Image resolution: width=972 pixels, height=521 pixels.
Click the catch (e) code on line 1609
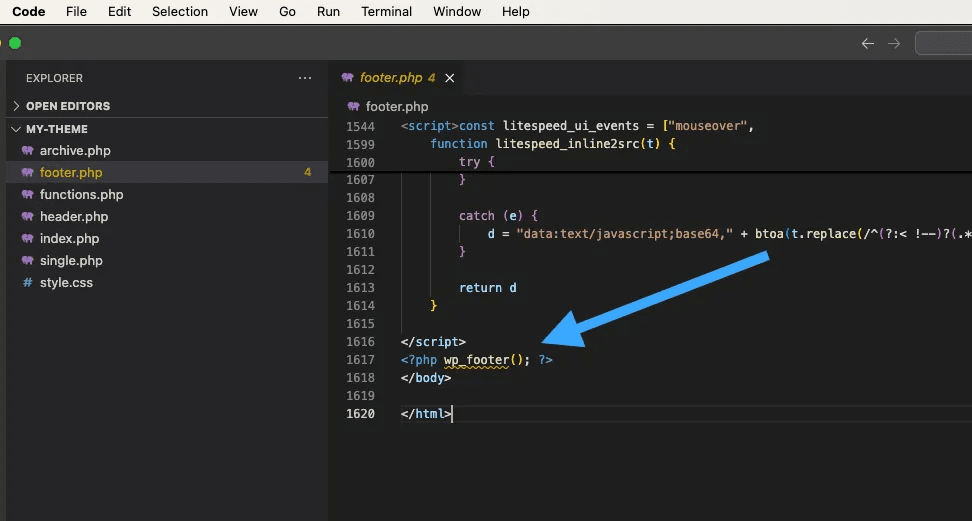point(498,216)
